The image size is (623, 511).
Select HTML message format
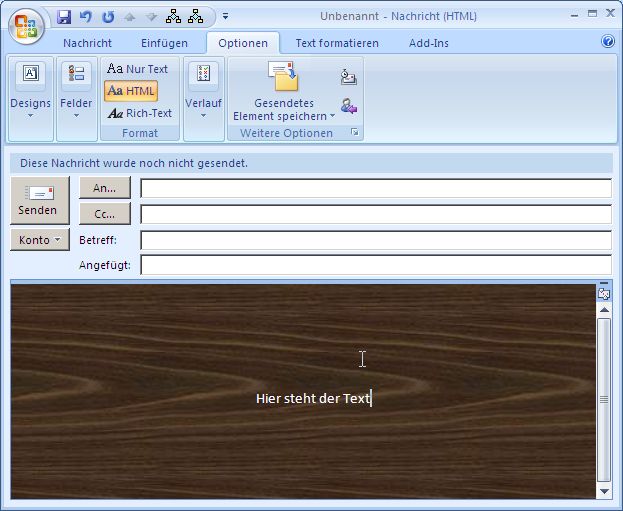point(131,91)
